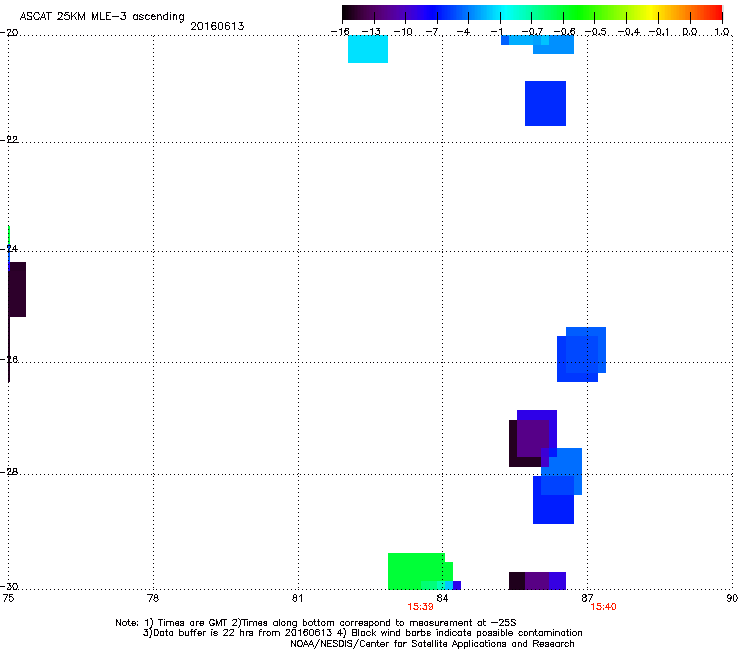This screenshot has height=650, width=740.
Task: Click the plot title "ASCAT 25KM MLE-3 ascending"
Action: tap(102, 17)
